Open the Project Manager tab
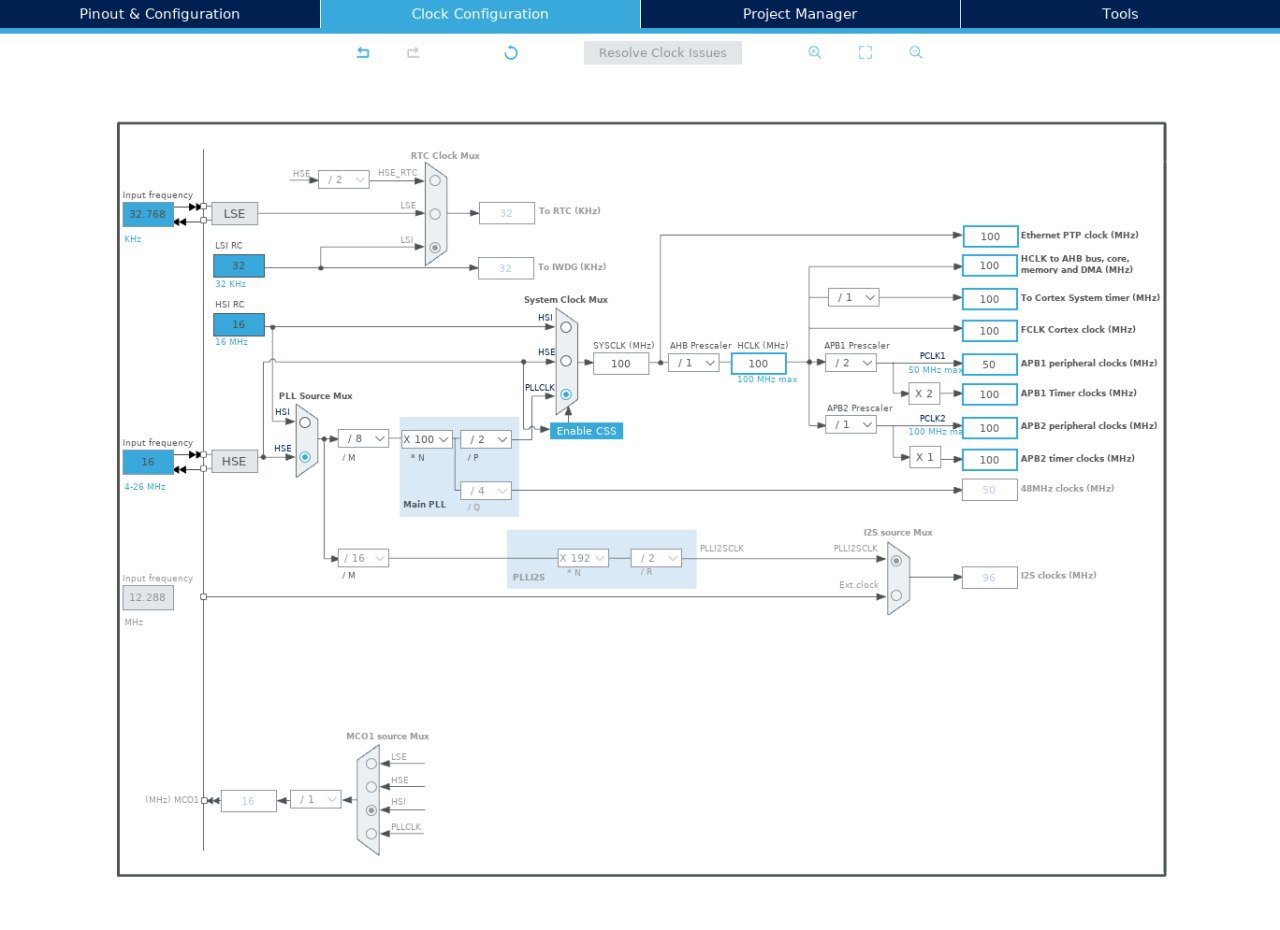1280x930 pixels. (800, 14)
